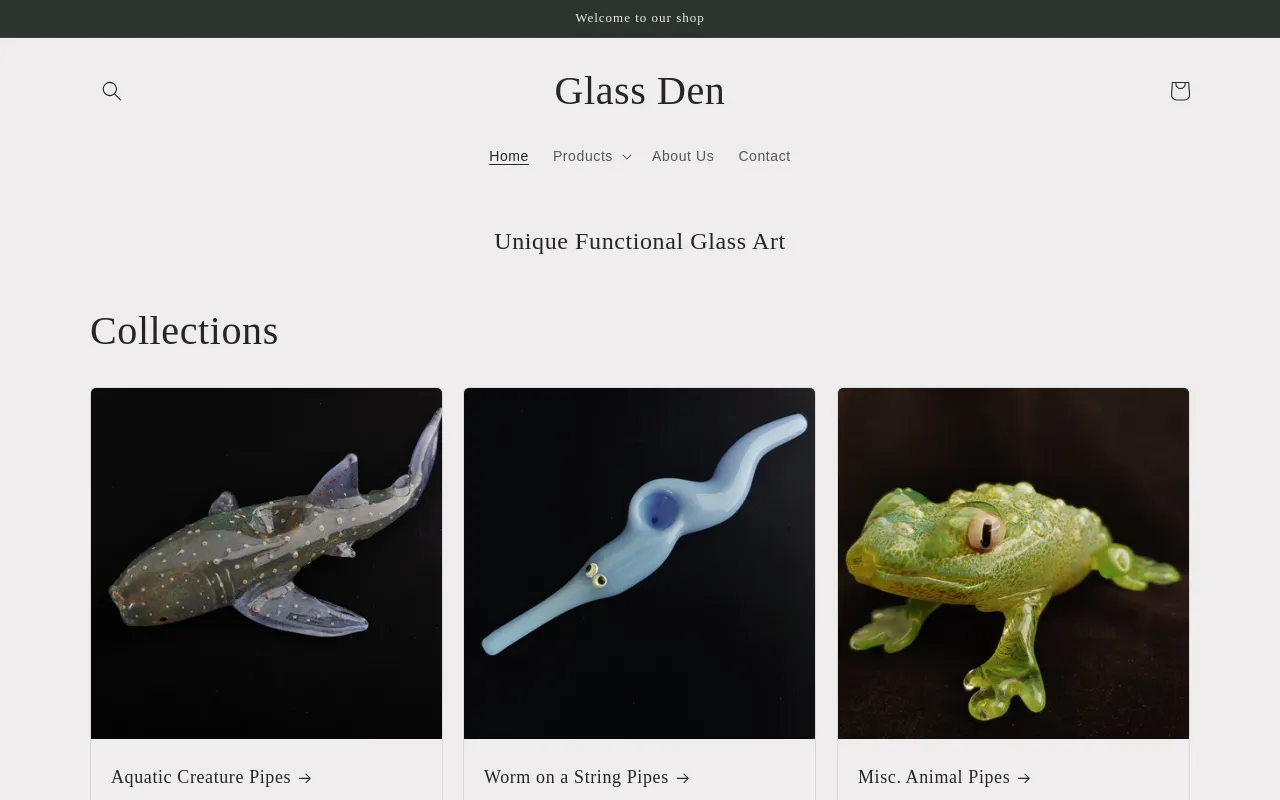Click the arrow beside Worm on a String Pipes
Image resolution: width=1280 pixels, height=800 pixels.
[x=683, y=778]
